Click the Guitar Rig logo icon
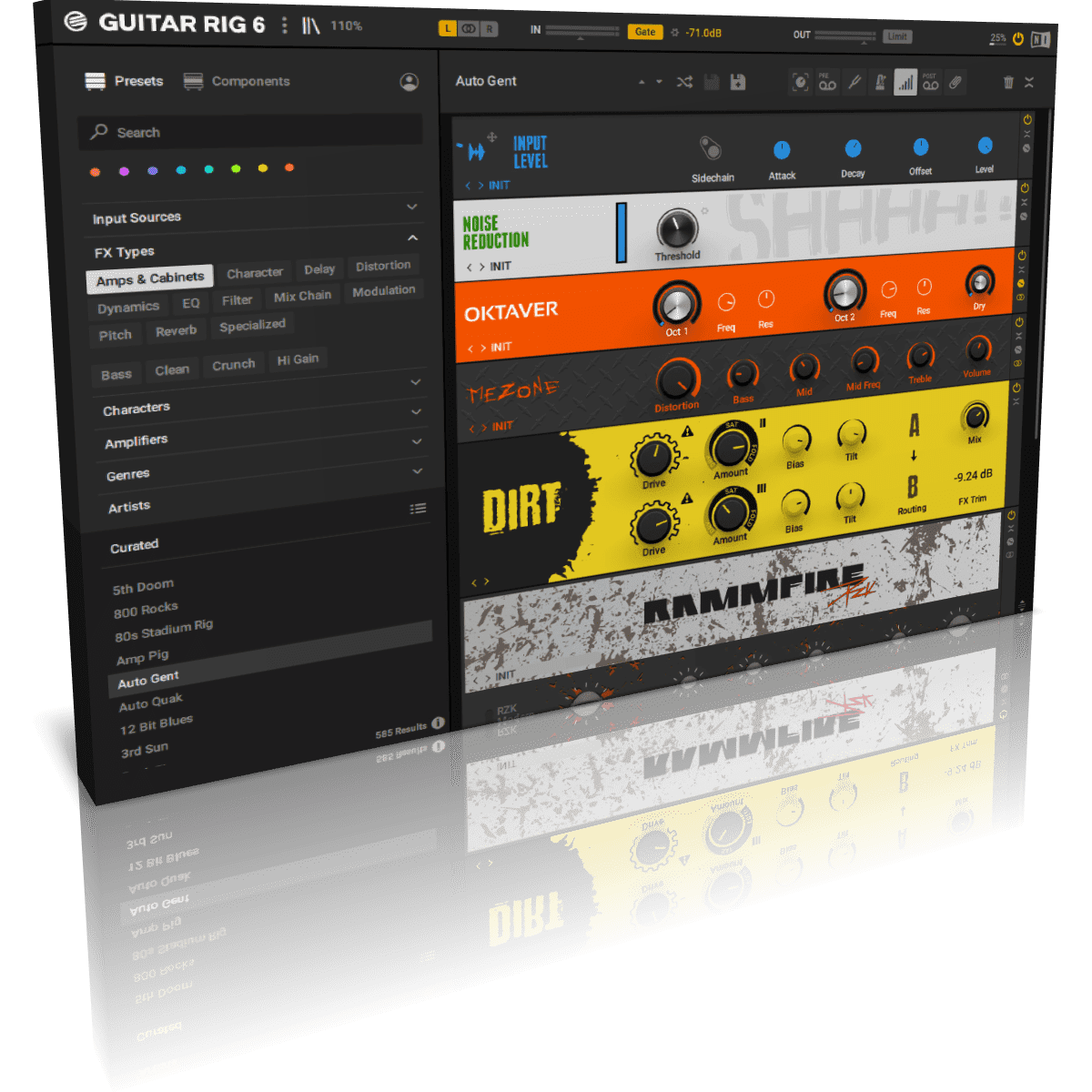The height and width of the screenshot is (1092, 1092). [x=76, y=22]
